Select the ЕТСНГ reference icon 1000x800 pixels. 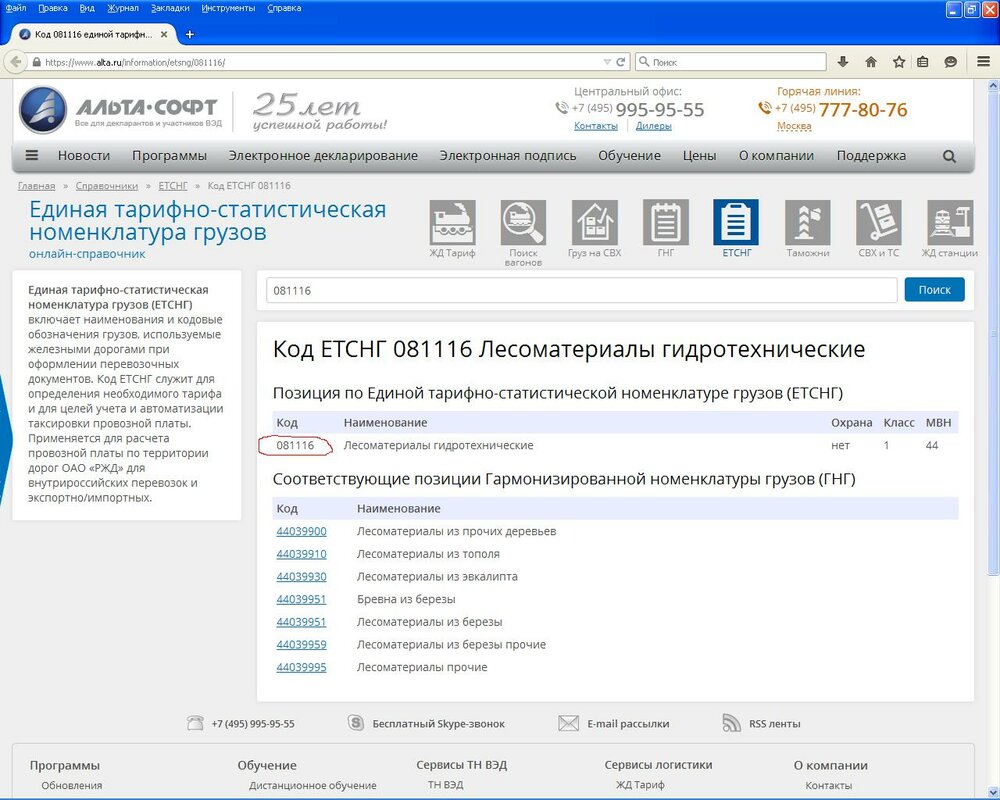(736, 222)
